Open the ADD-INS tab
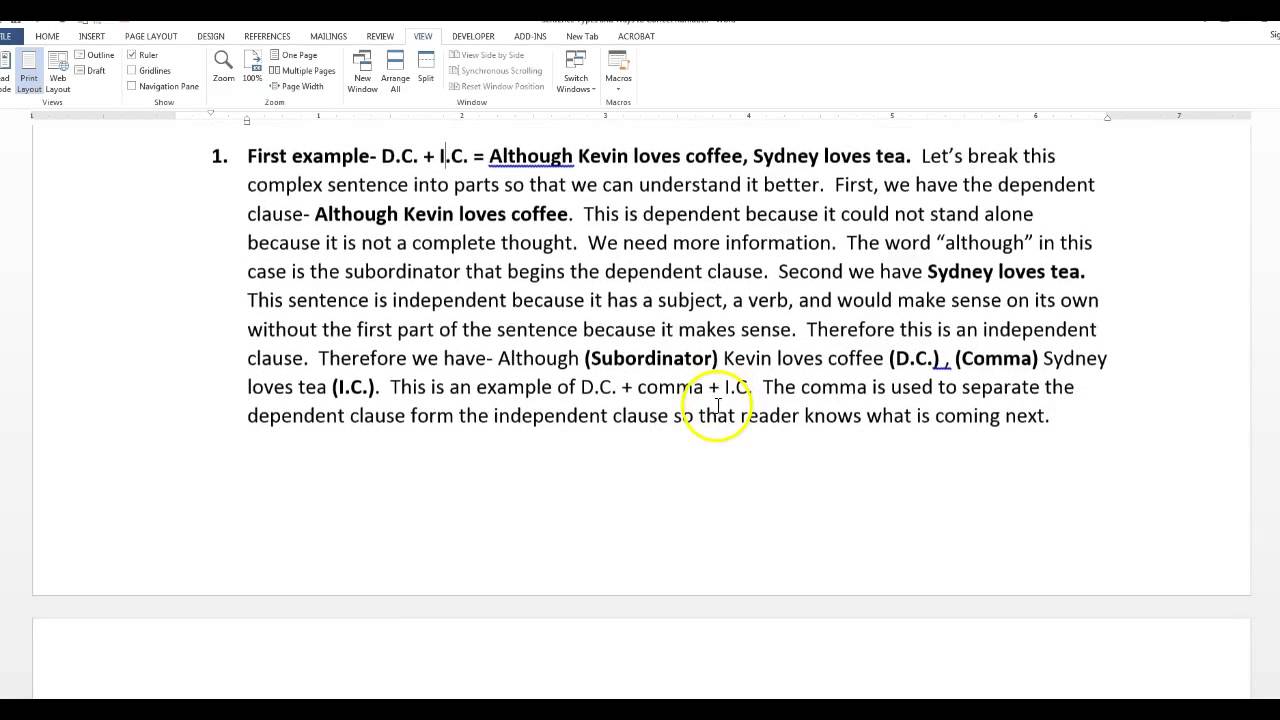Screen dimensions: 1280x720 pyautogui.click(x=530, y=36)
